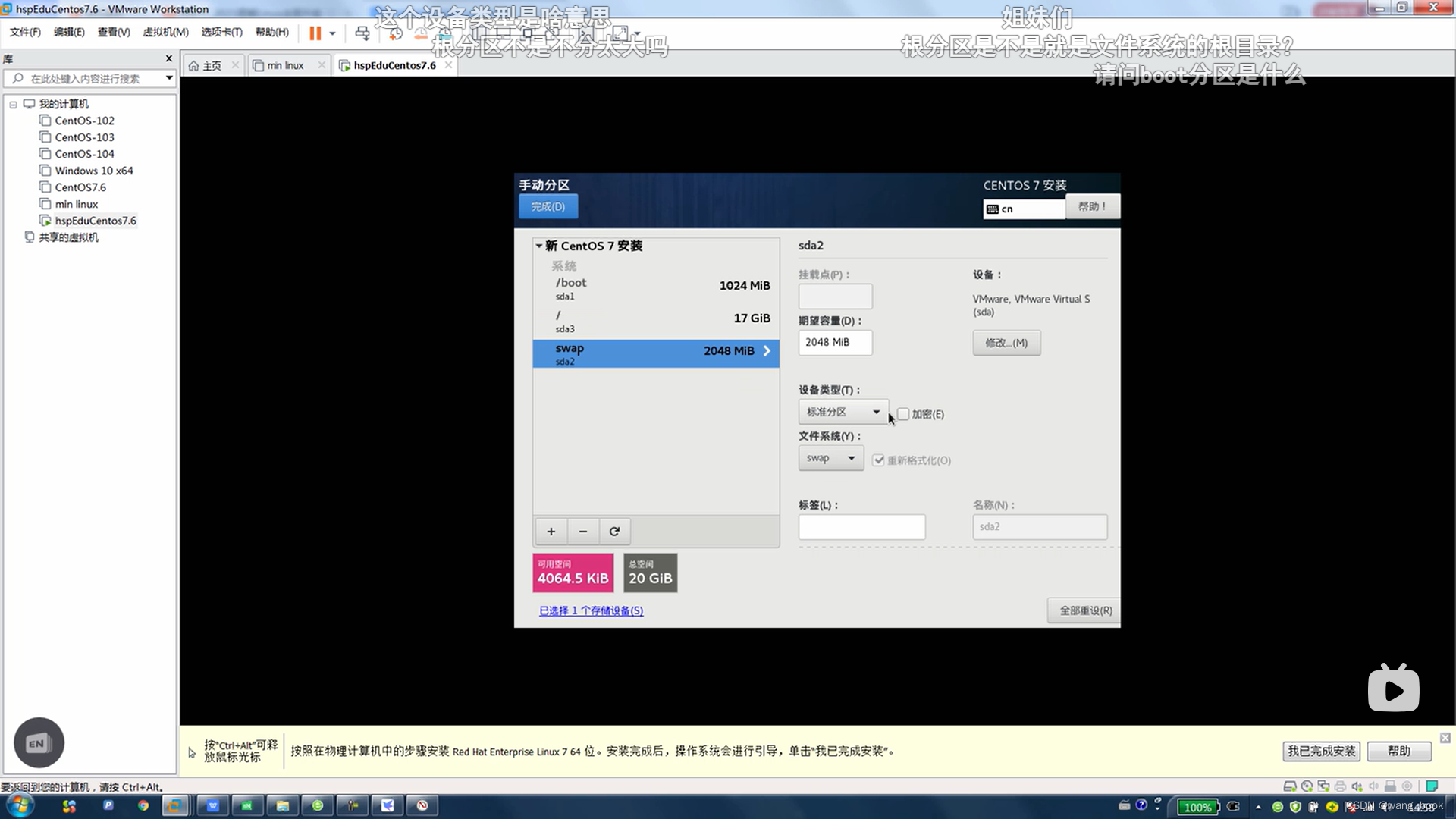This screenshot has width=1456, height=819.
Task: Open the 帮助(H) menu
Action: point(272,32)
